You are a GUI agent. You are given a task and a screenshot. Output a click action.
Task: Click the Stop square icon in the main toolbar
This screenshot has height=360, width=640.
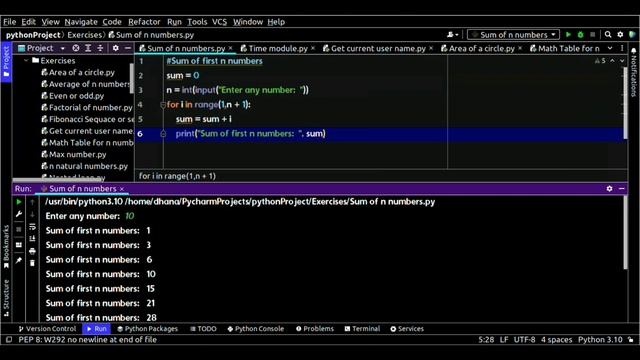(x=593, y=35)
